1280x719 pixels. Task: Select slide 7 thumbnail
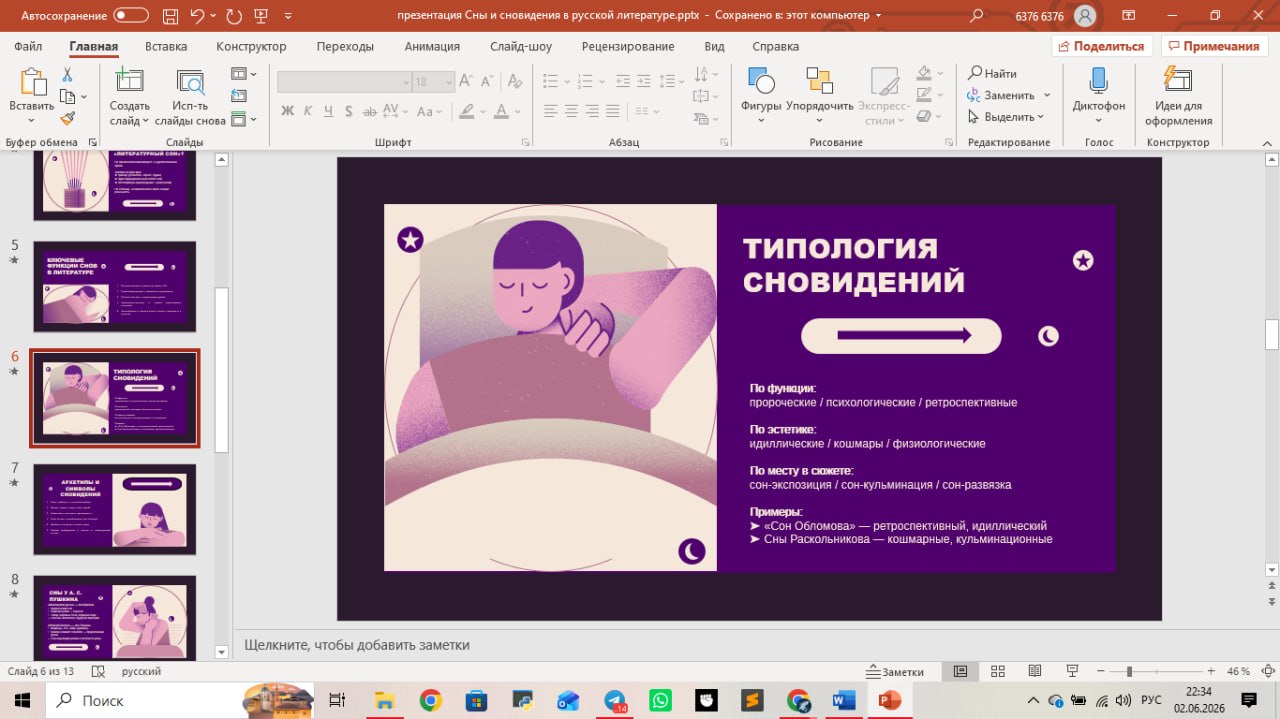115,509
